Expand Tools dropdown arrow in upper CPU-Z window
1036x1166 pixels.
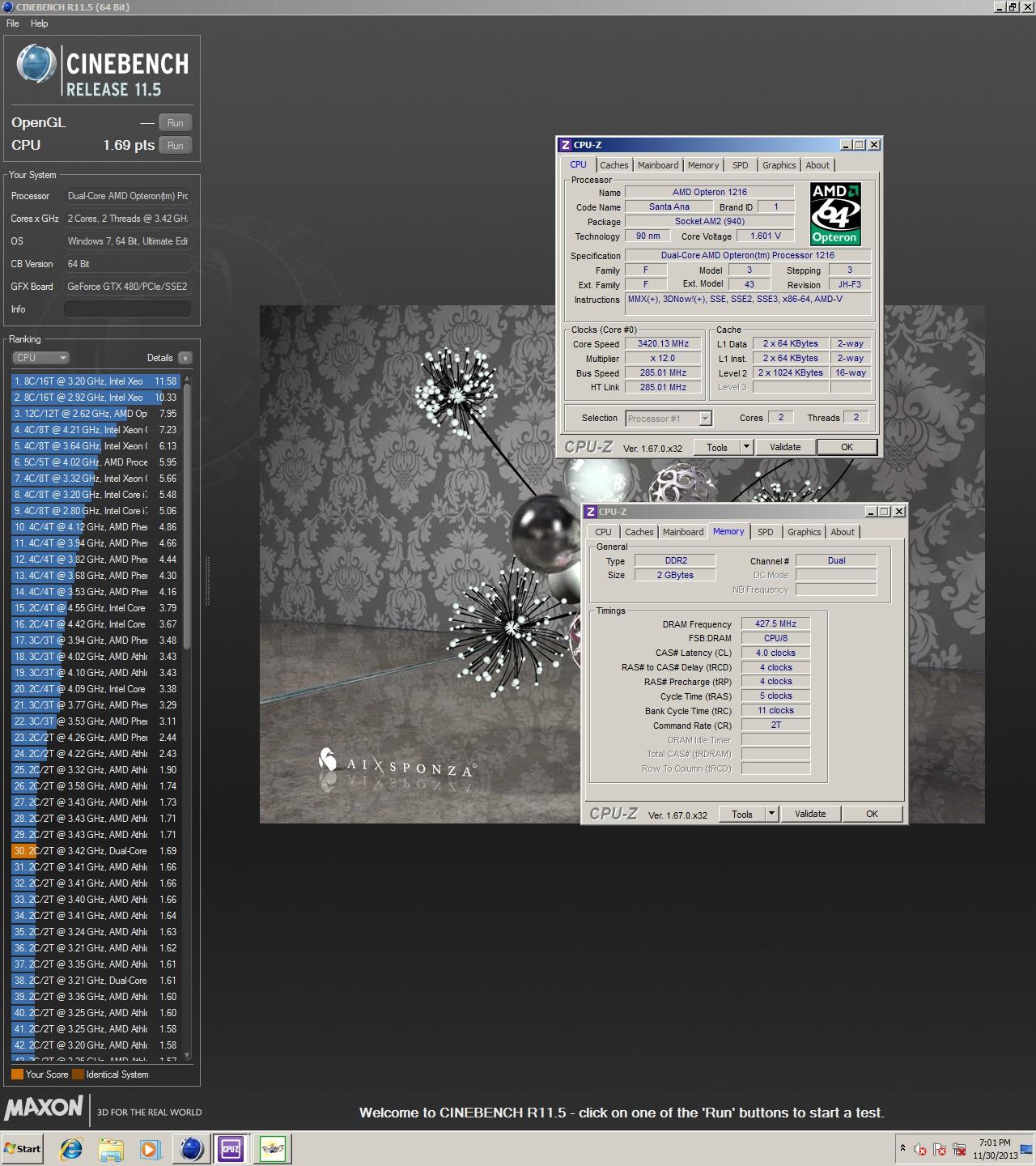click(746, 447)
